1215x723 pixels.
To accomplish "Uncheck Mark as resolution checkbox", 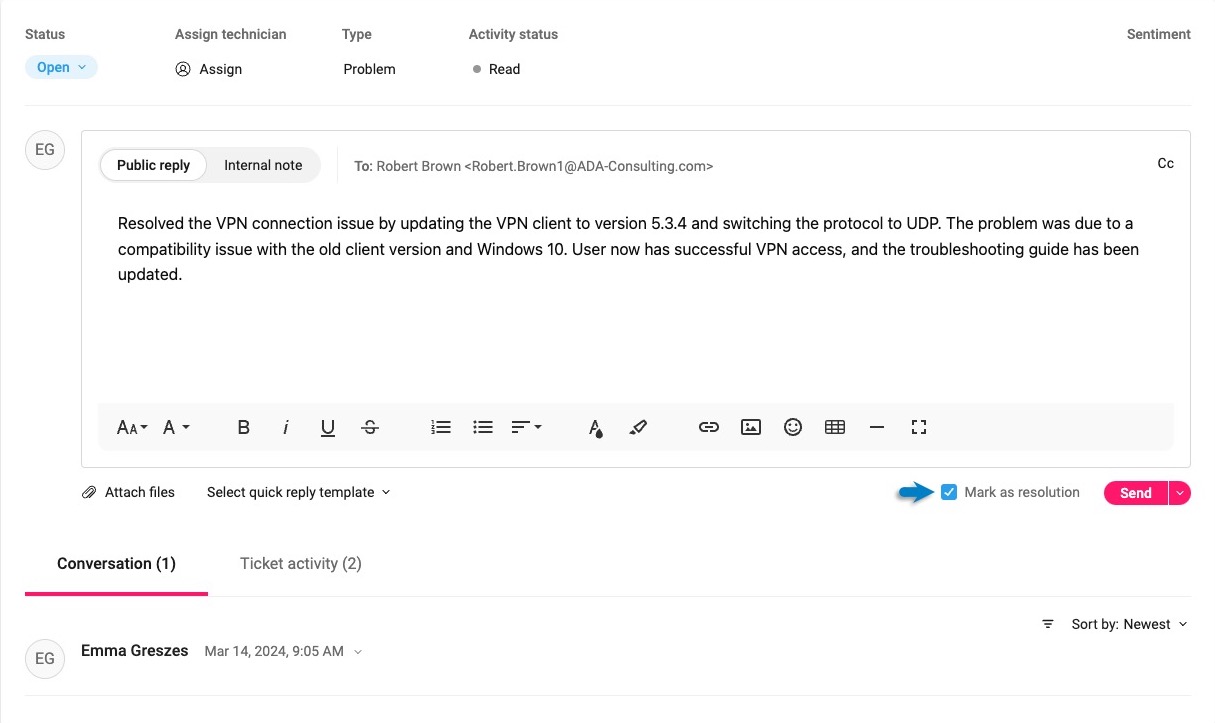I will (949, 492).
